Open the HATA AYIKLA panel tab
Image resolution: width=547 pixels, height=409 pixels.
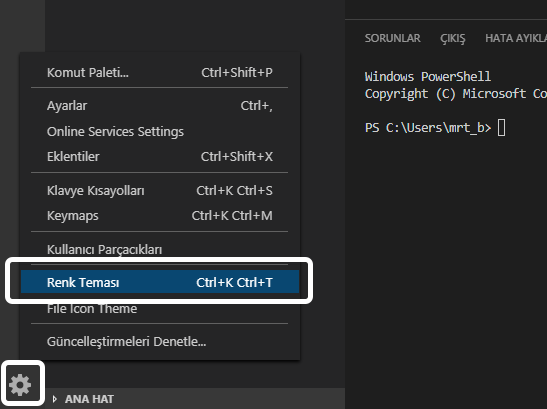516,38
